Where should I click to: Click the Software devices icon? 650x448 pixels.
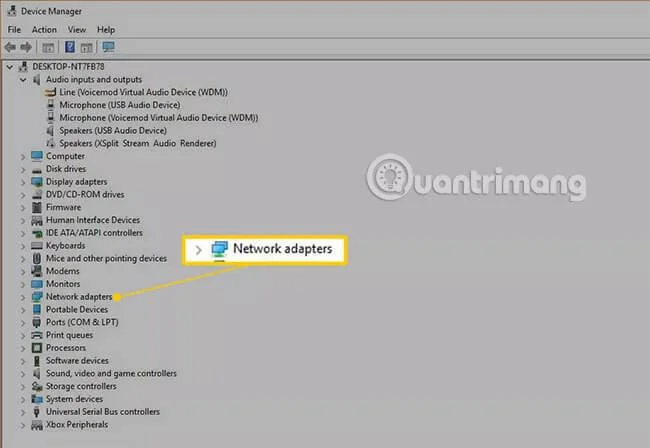[x=37, y=361]
